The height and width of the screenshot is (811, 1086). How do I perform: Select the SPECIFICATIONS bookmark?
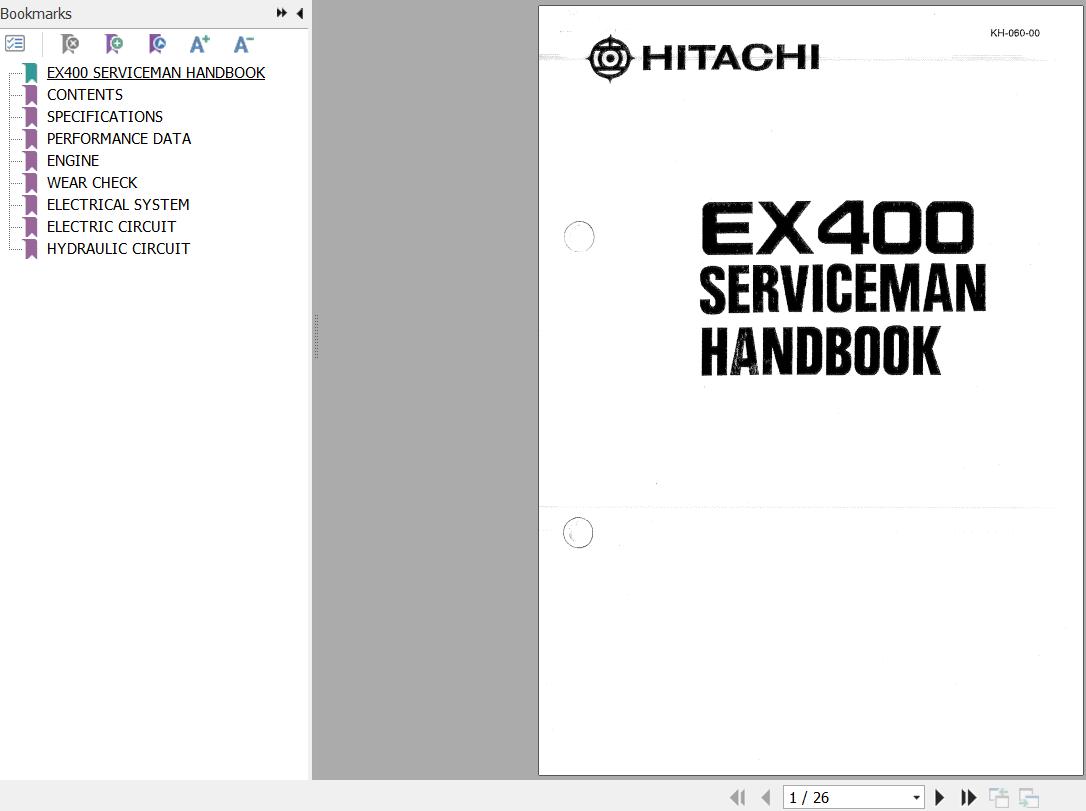point(105,117)
